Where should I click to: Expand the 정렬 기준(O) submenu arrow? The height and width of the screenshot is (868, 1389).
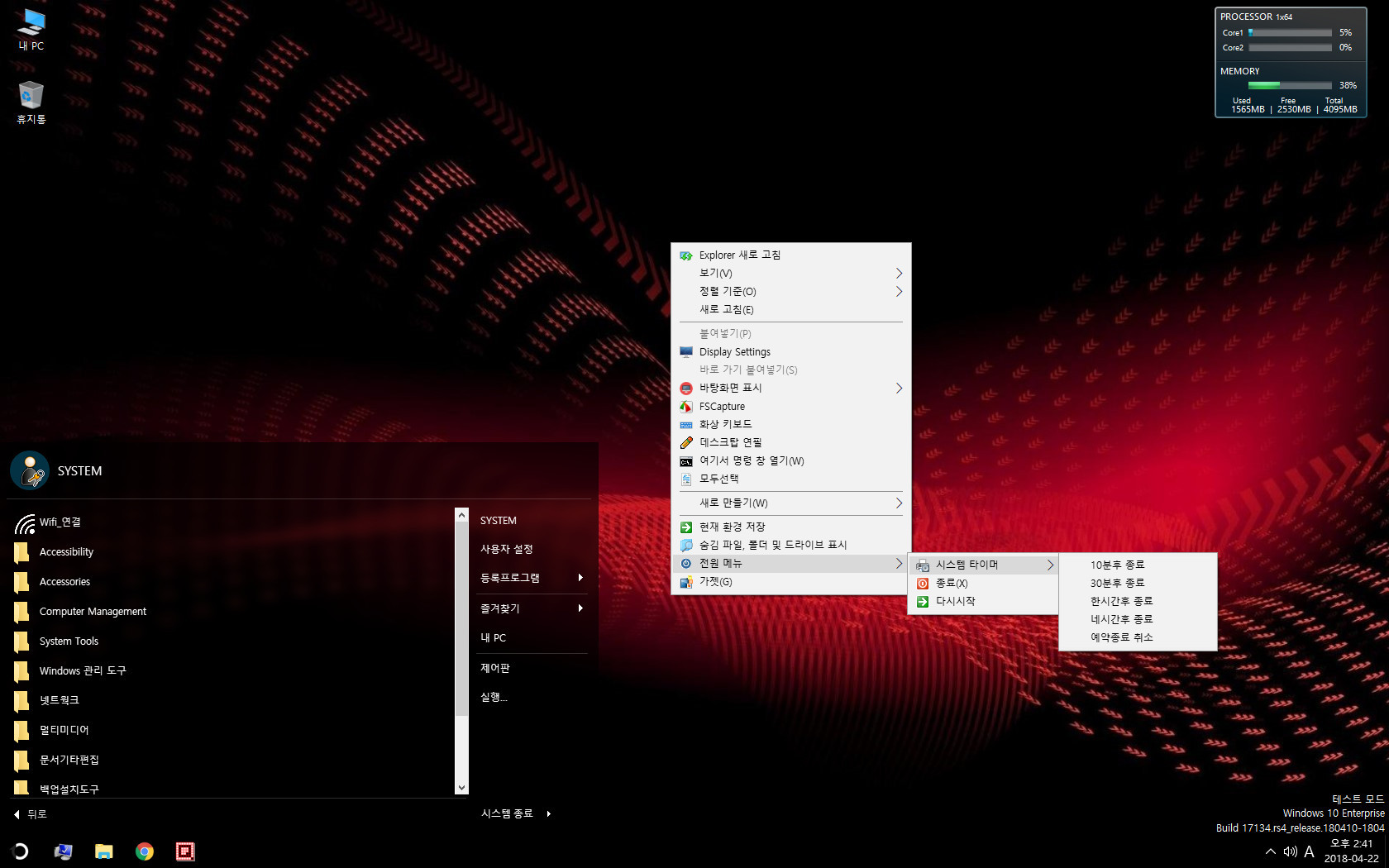[x=899, y=292]
